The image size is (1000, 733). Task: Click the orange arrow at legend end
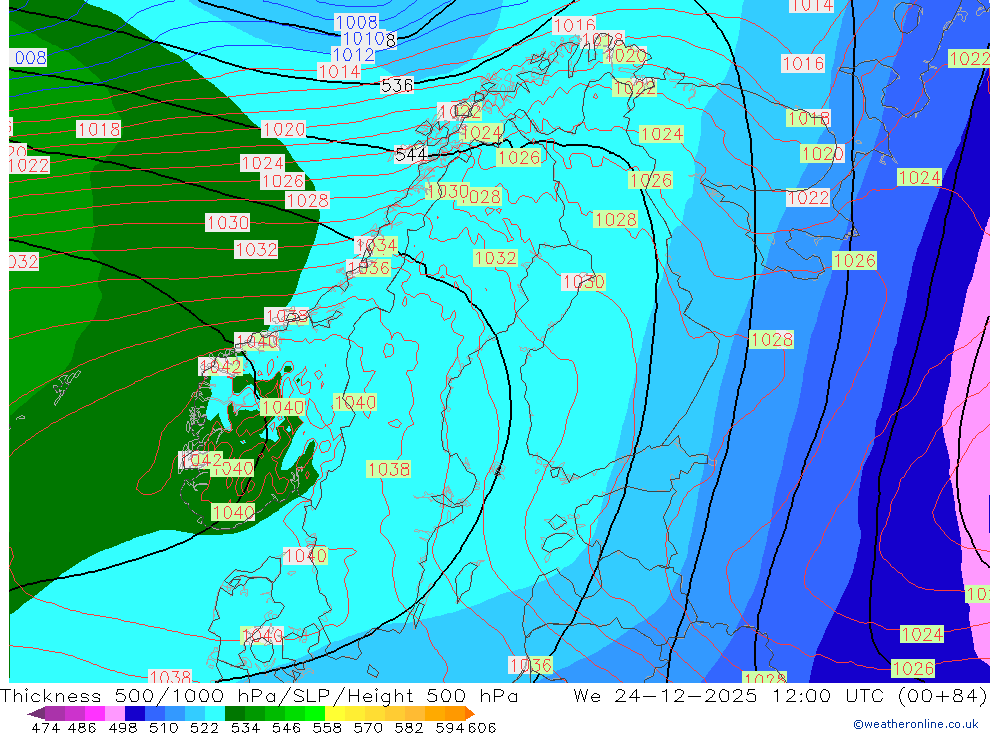[470, 713]
